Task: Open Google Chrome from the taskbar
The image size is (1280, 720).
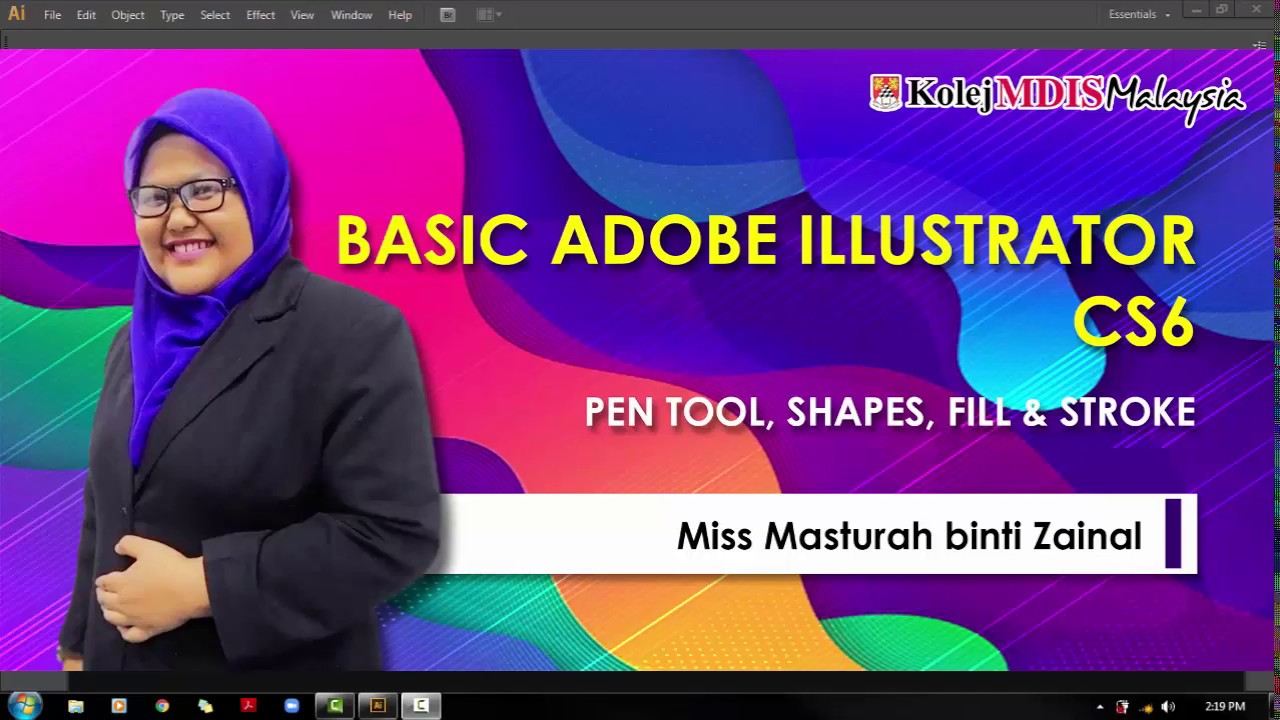Action: [x=162, y=706]
